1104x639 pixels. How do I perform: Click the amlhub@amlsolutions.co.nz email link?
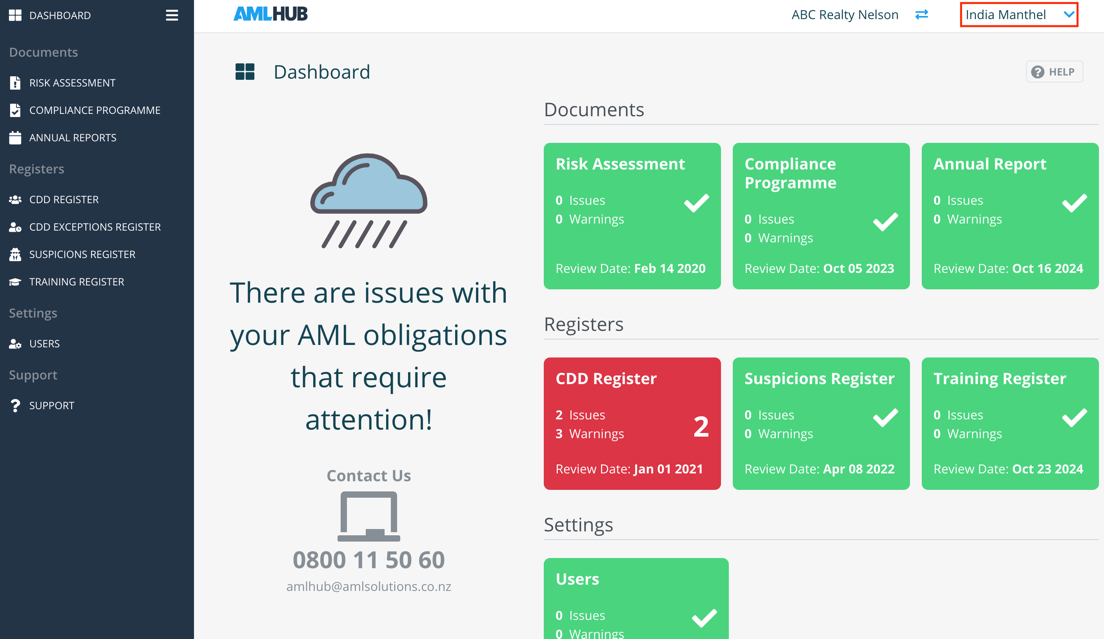coord(368,587)
